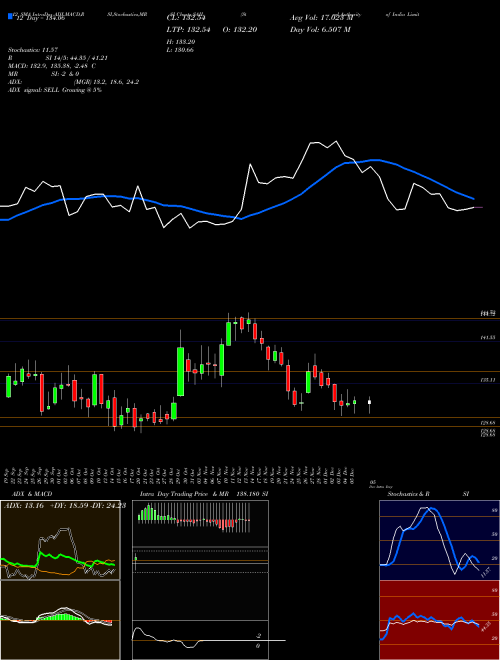Click the 141.55 price axis label
Screen dimensions: 500x660
(x=488, y=338)
